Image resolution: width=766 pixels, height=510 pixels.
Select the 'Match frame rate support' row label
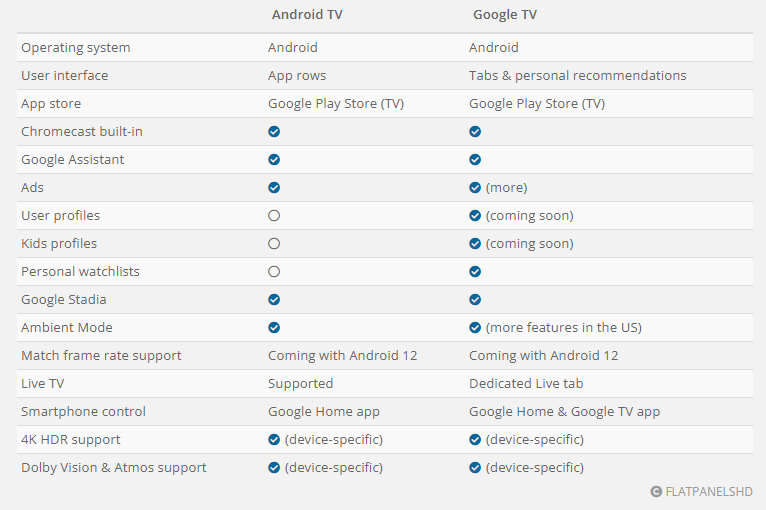click(x=101, y=356)
